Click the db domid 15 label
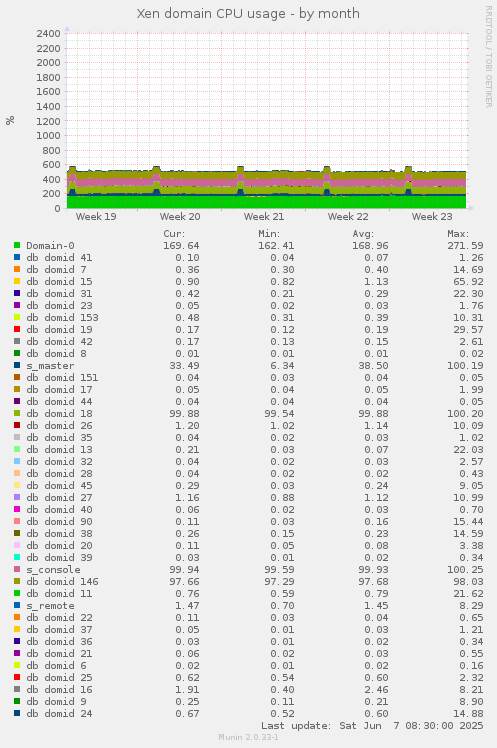Screen dimensions: 497x748 [59, 281]
